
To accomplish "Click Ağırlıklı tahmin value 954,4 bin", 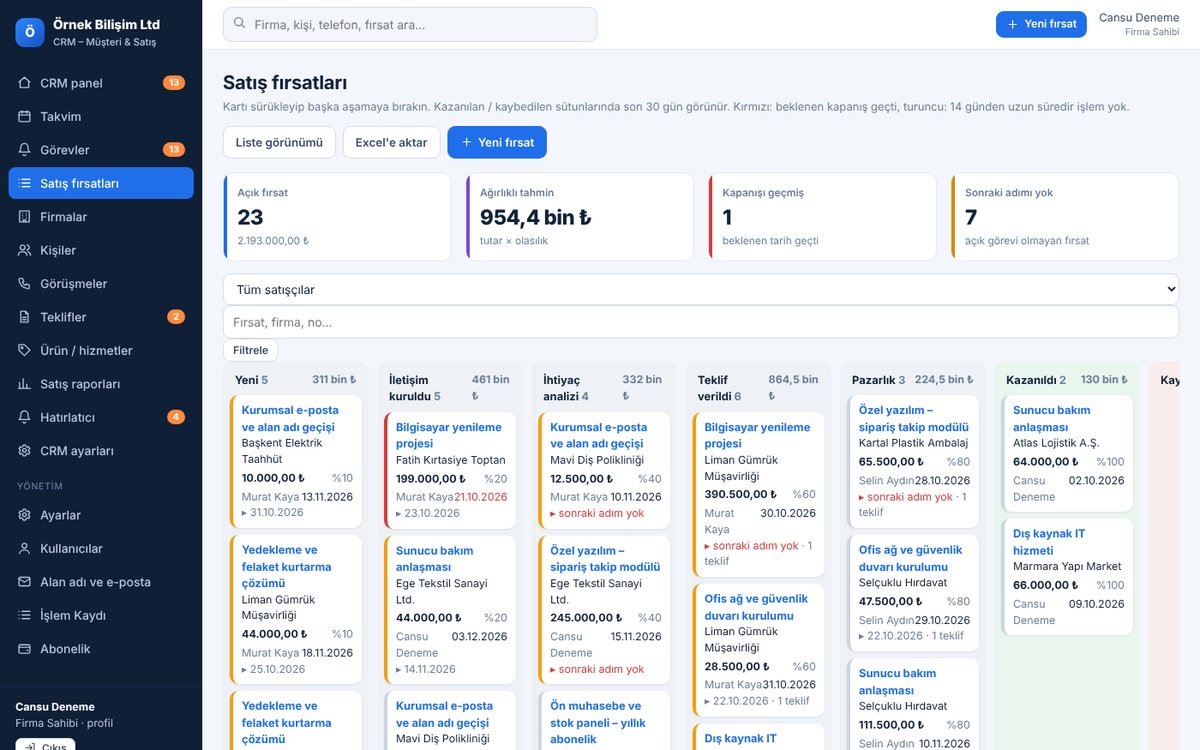I will [x=535, y=217].
